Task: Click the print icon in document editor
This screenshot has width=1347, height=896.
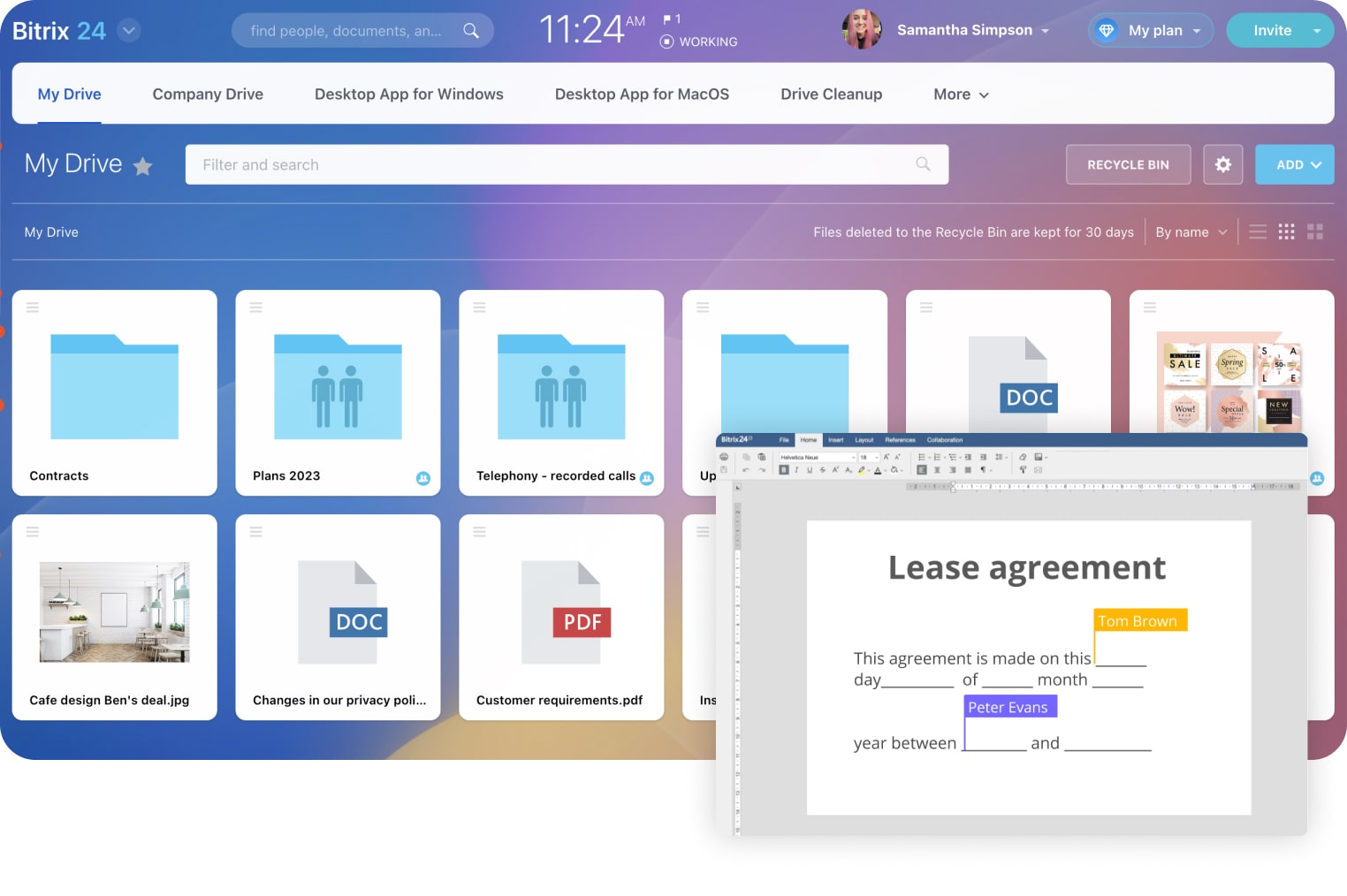Action: tap(724, 457)
